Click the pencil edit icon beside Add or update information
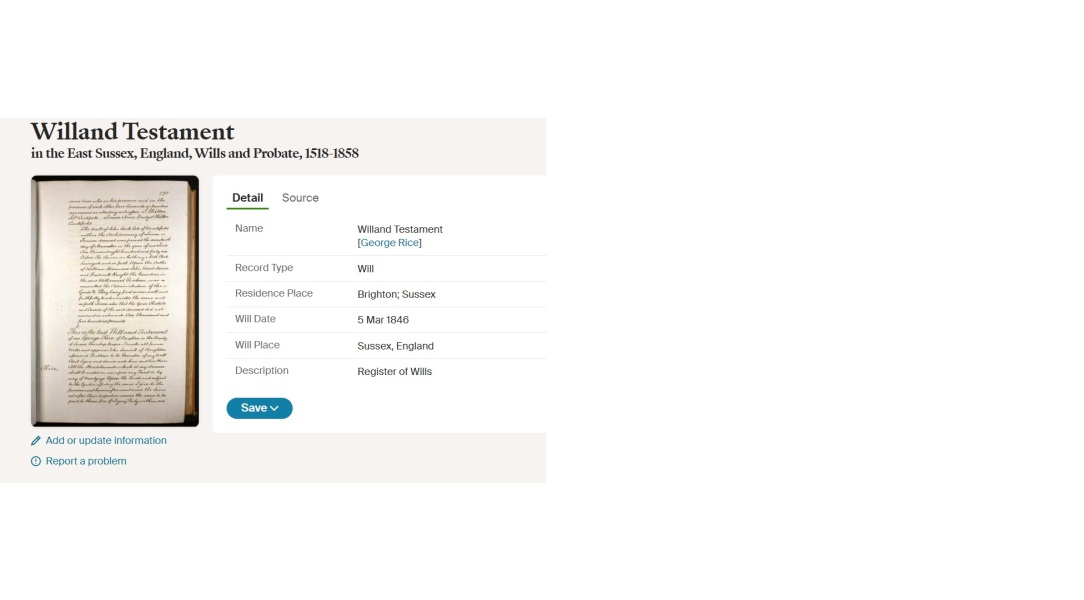Viewport: 1084px width, 600px height. tap(37, 440)
